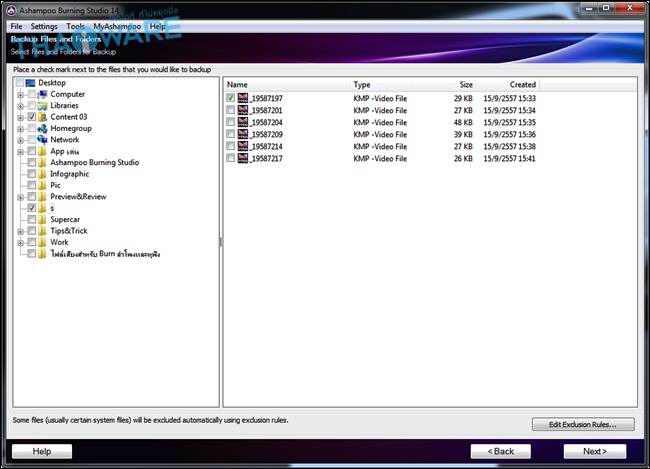Expand the Libraries tree node
The width and height of the screenshot is (650, 469).
[x=20, y=106]
